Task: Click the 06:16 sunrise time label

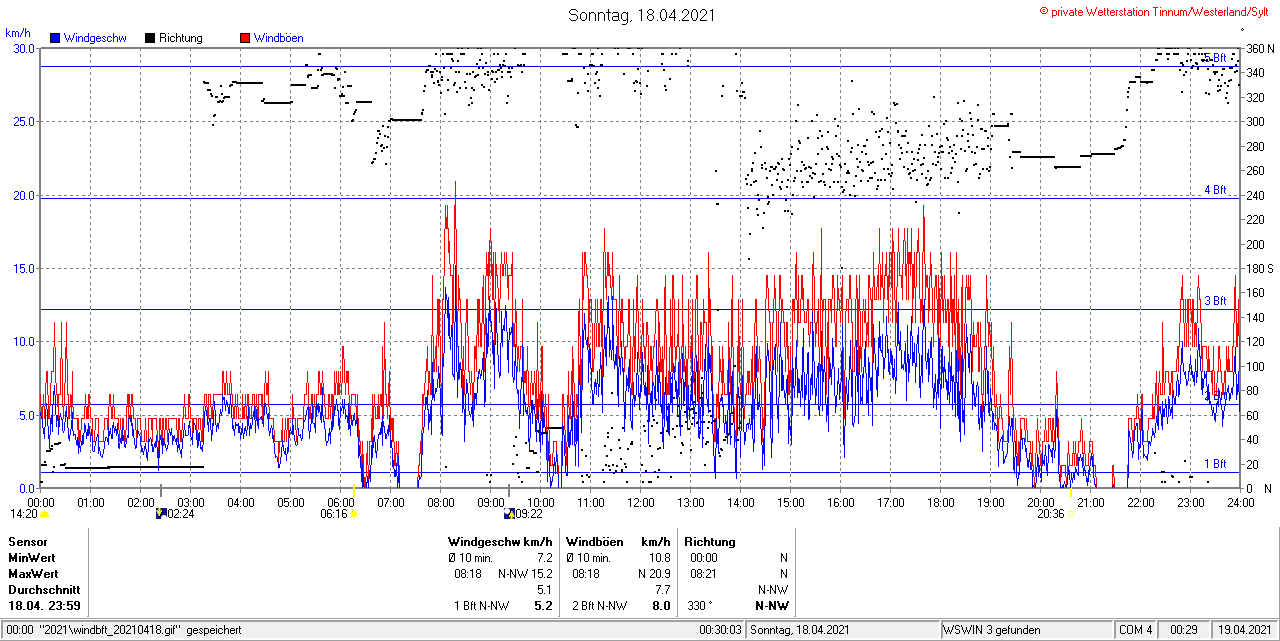Action: tap(334, 514)
